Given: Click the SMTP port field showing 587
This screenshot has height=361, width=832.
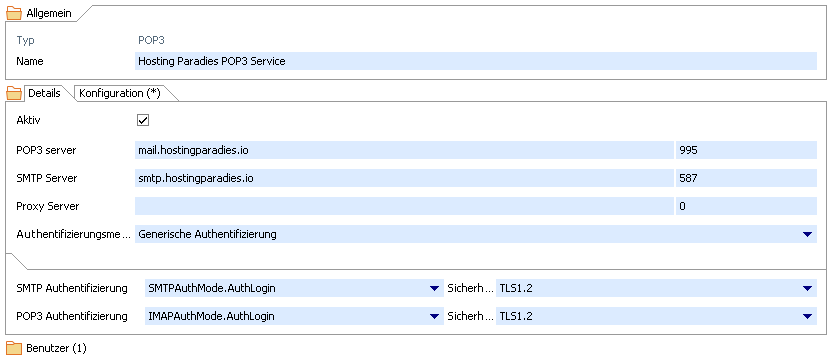Looking at the screenshot, I should click(x=746, y=178).
